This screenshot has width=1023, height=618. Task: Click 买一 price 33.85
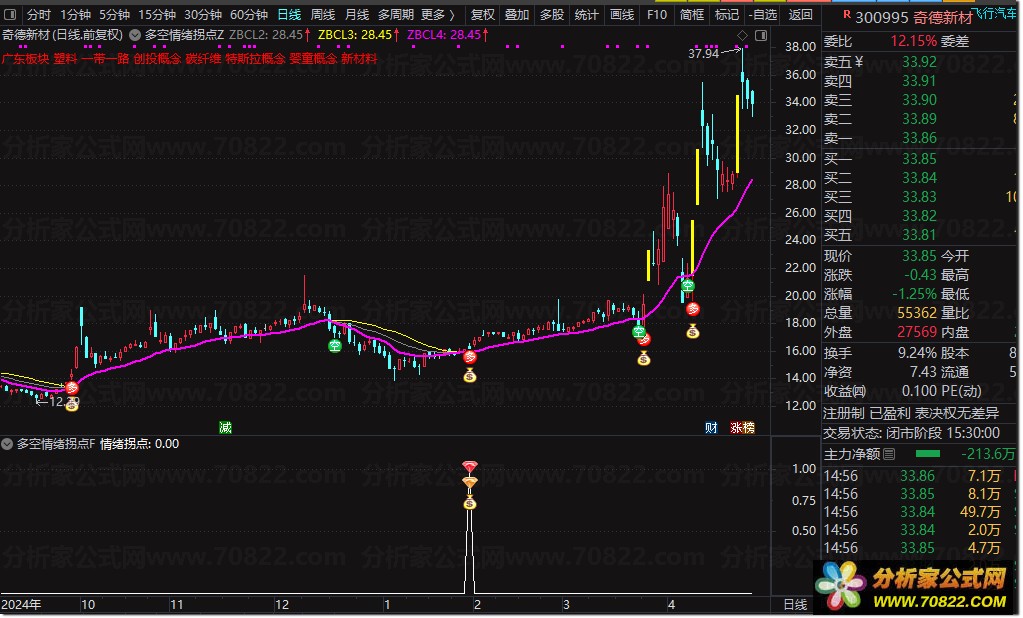point(919,159)
